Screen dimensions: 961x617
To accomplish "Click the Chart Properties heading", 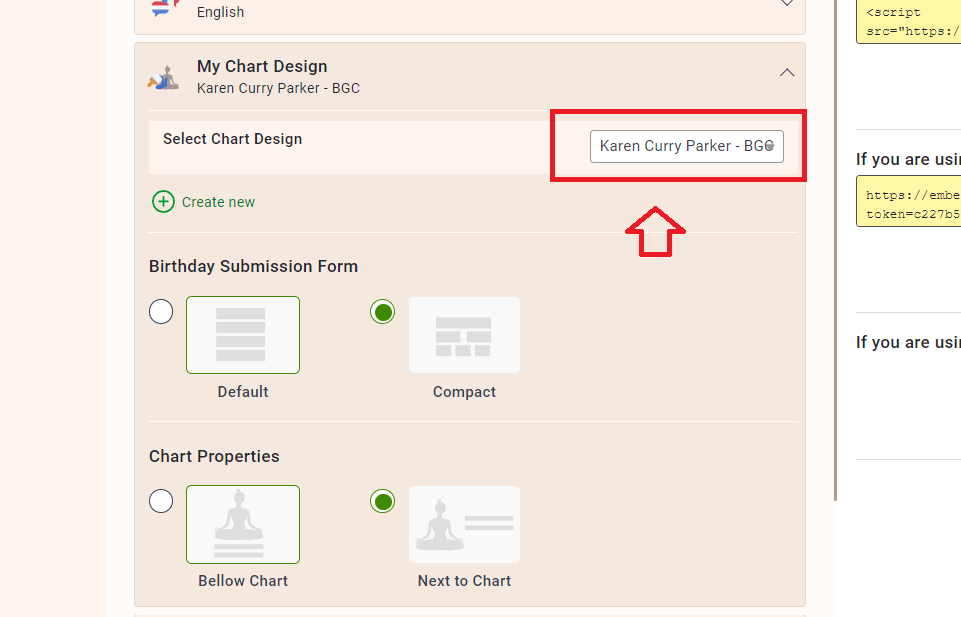I will point(214,456).
